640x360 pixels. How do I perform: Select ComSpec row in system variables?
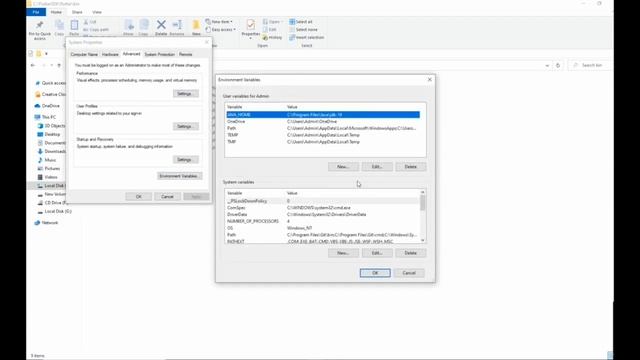(322, 208)
